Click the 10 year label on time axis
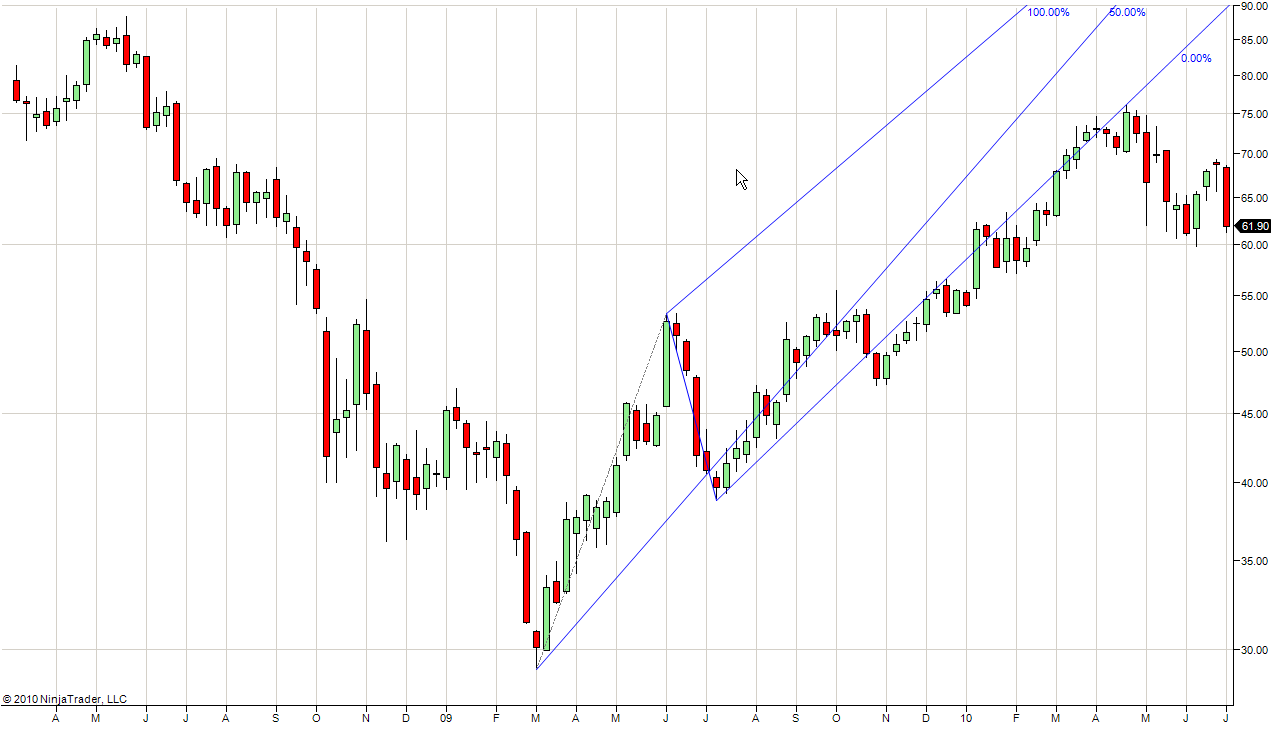The height and width of the screenshot is (732, 1280). point(966,717)
